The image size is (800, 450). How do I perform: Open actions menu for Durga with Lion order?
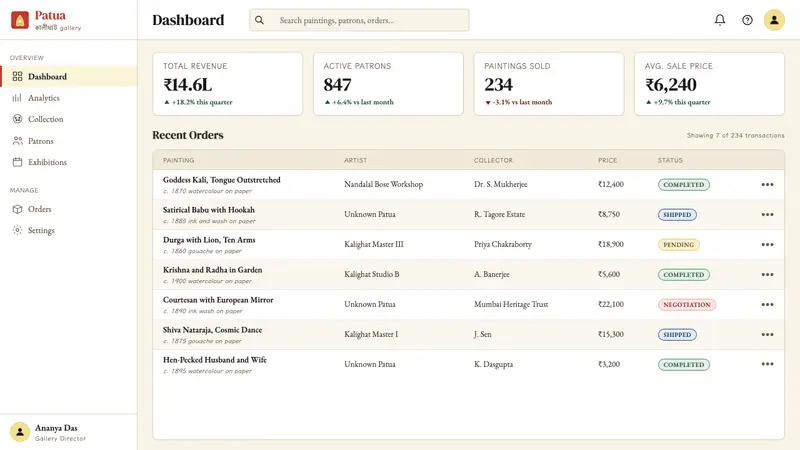click(767, 244)
